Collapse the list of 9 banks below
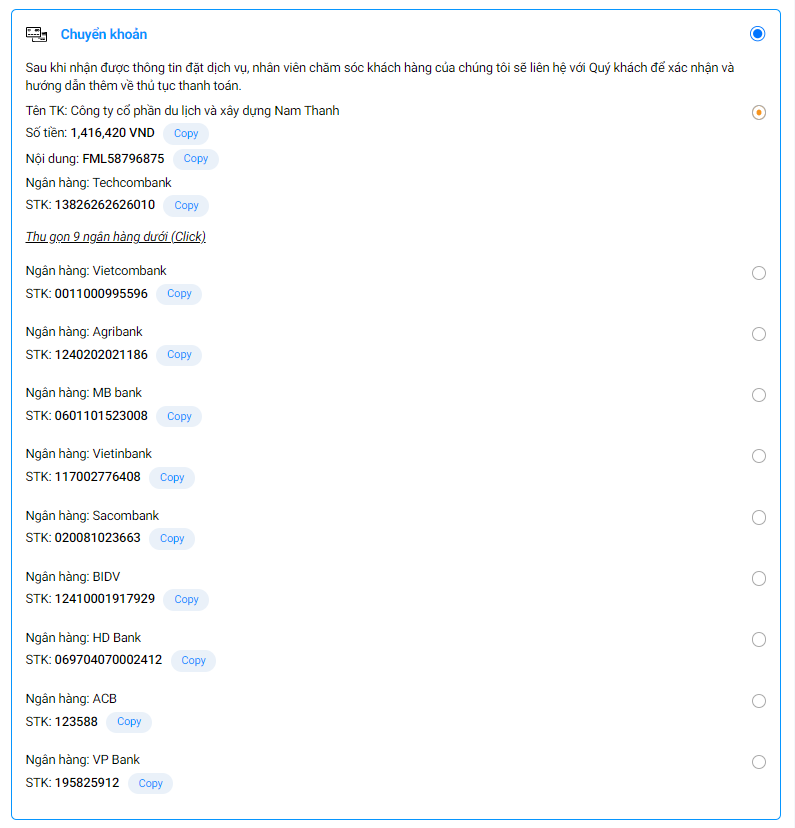This screenshot has height=828, width=795. pyautogui.click(x=115, y=237)
